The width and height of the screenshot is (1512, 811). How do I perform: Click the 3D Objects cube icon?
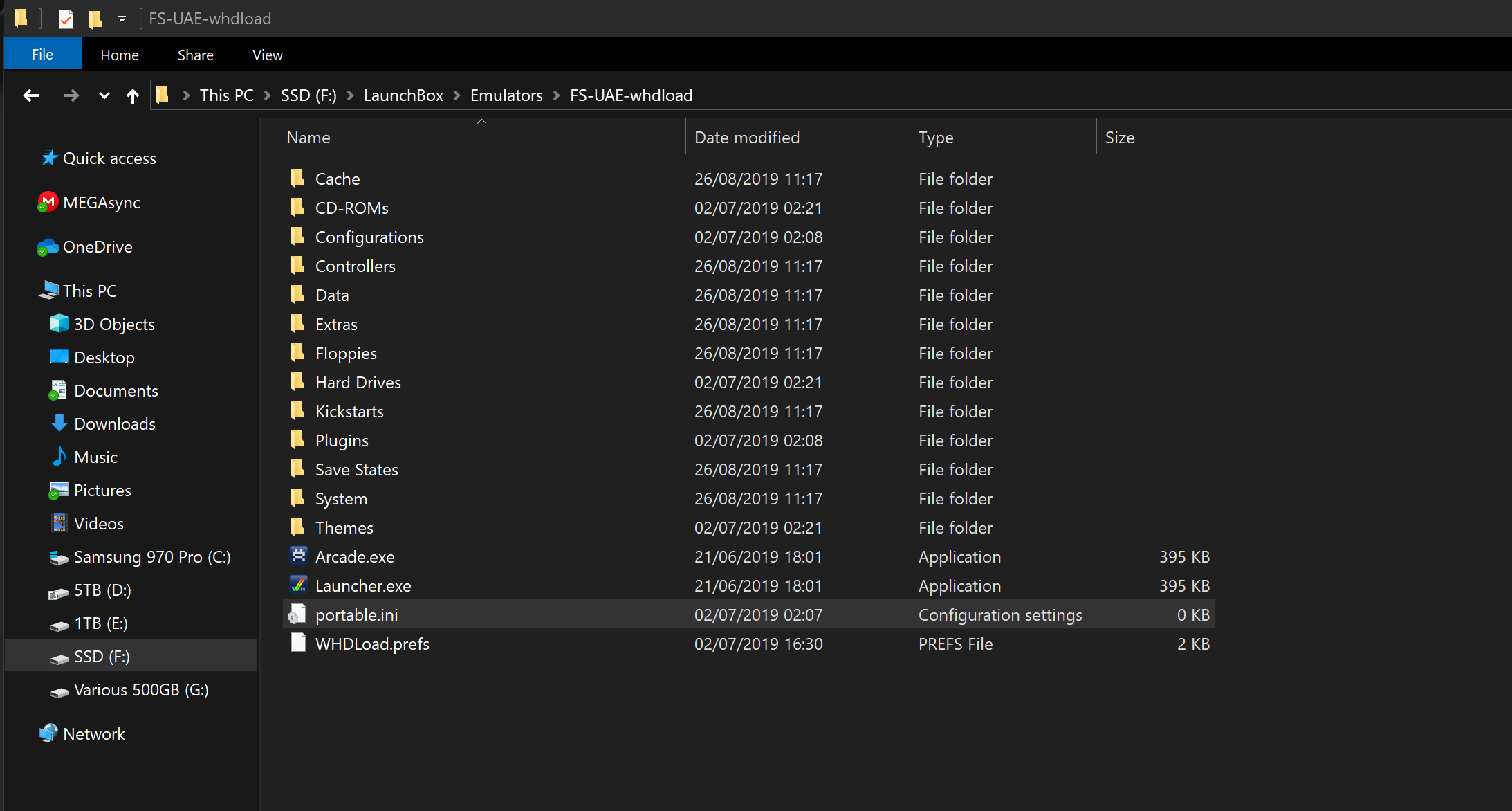59,324
